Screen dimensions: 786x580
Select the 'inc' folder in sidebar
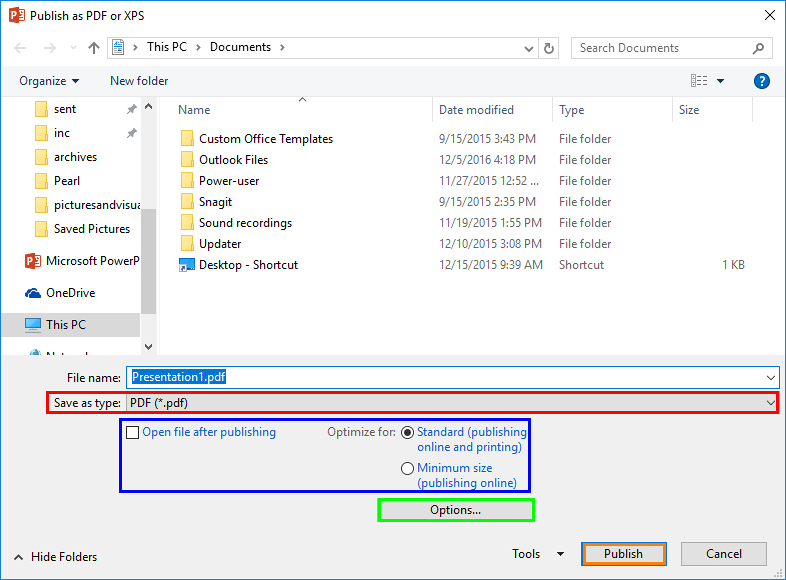click(62, 133)
